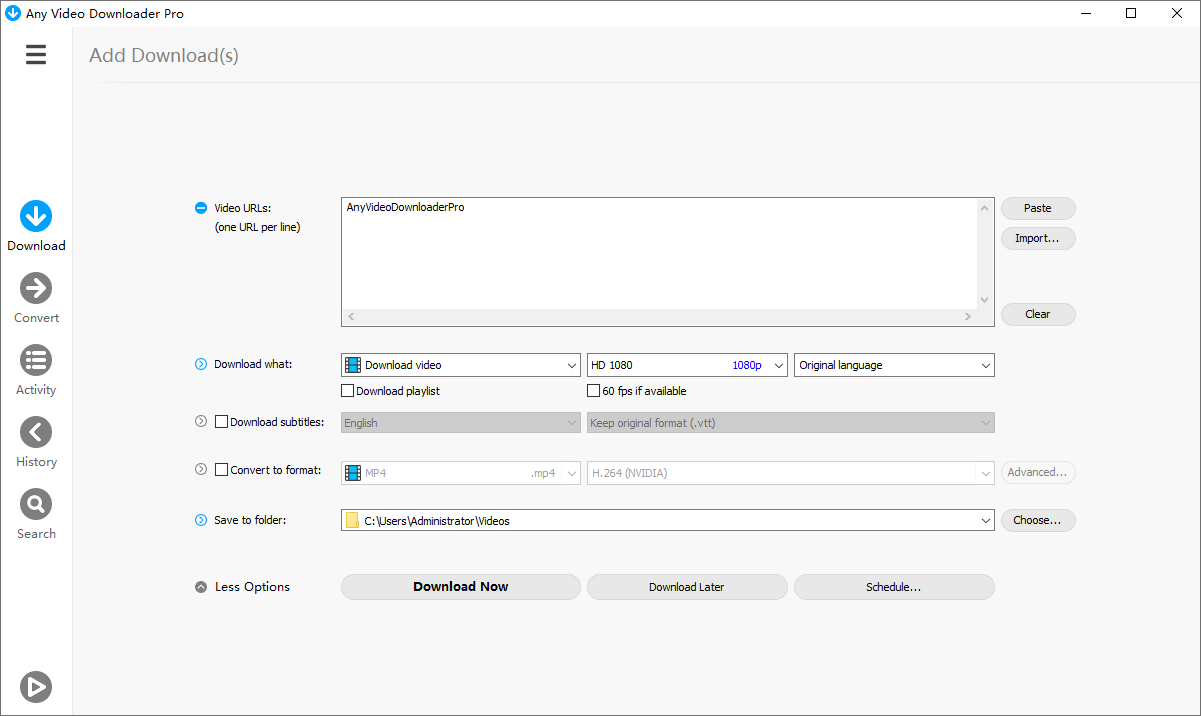This screenshot has height=716, width=1201.
Task: Open the Convert section icon
Action: [36, 288]
